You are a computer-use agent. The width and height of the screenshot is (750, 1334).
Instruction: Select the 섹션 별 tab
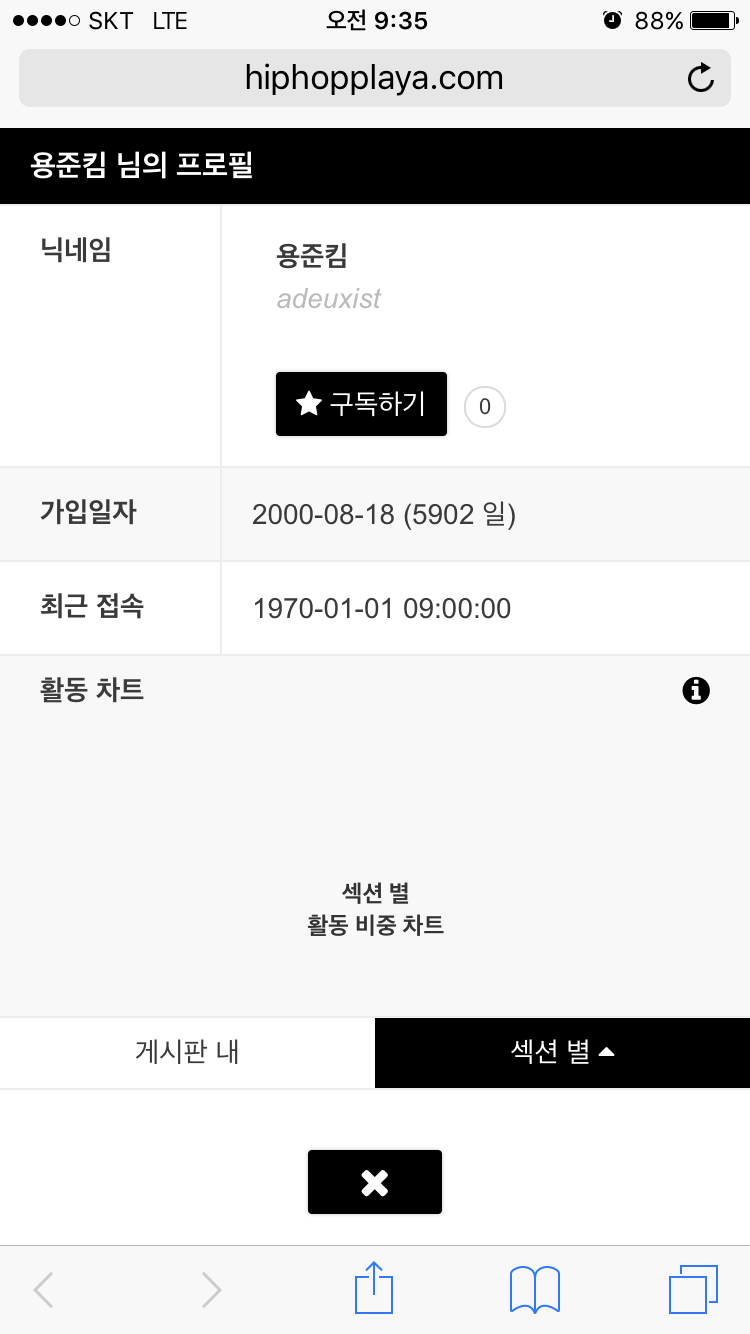pyautogui.click(x=562, y=1052)
